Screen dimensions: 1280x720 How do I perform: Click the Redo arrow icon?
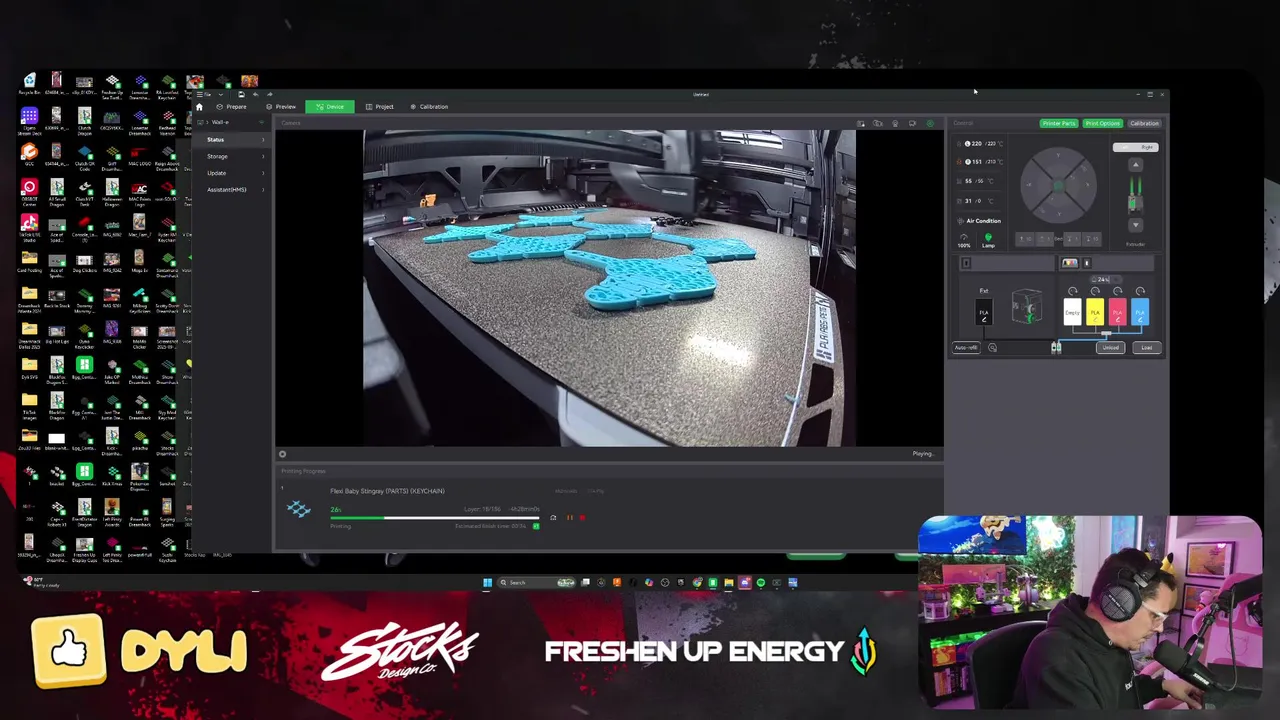coord(270,94)
